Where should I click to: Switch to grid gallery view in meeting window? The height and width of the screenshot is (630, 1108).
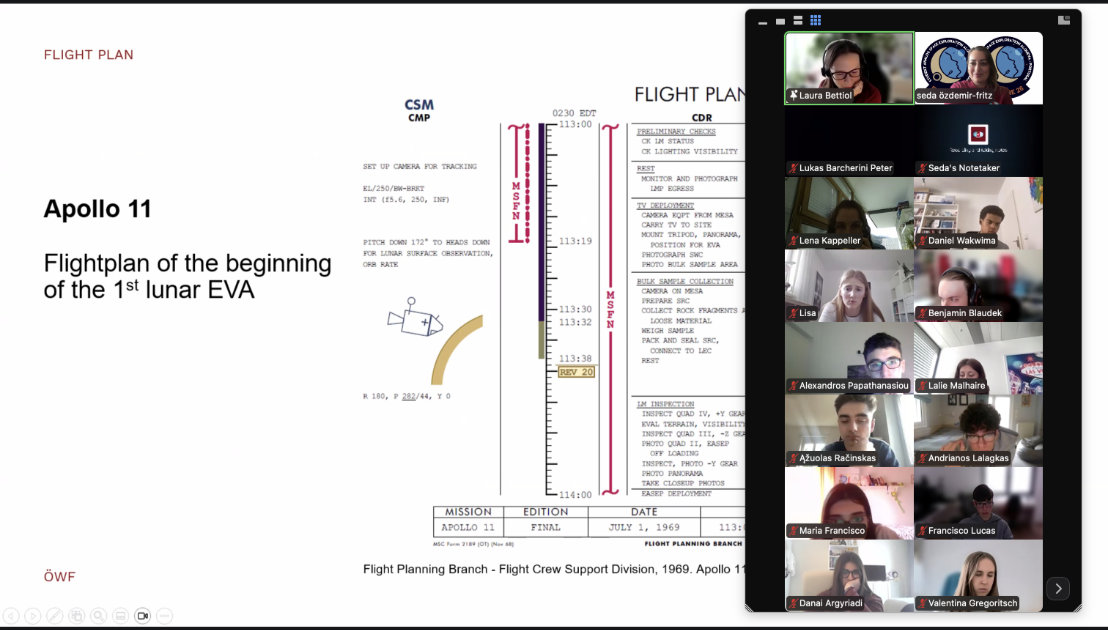pos(815,19)
